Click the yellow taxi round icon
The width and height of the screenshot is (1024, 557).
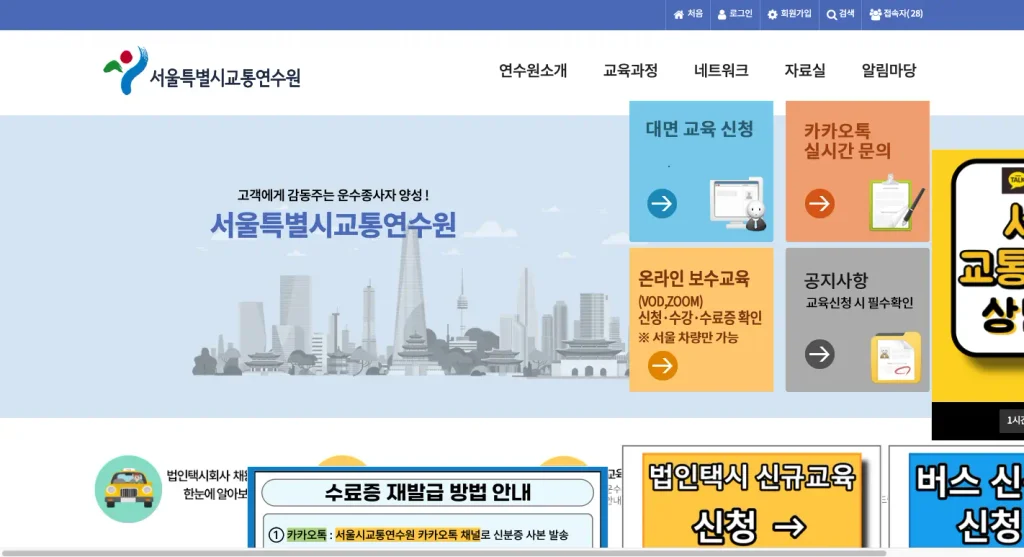tap(128, 488)
